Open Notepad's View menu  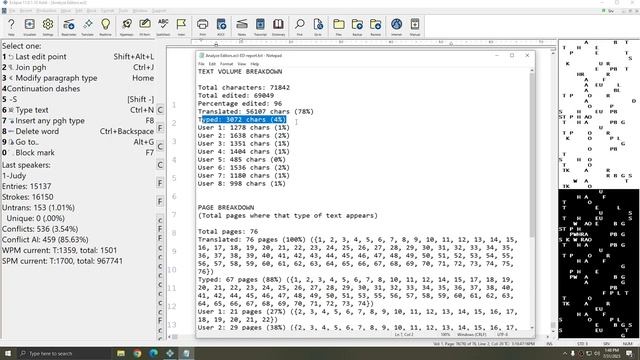click(242, 64)
